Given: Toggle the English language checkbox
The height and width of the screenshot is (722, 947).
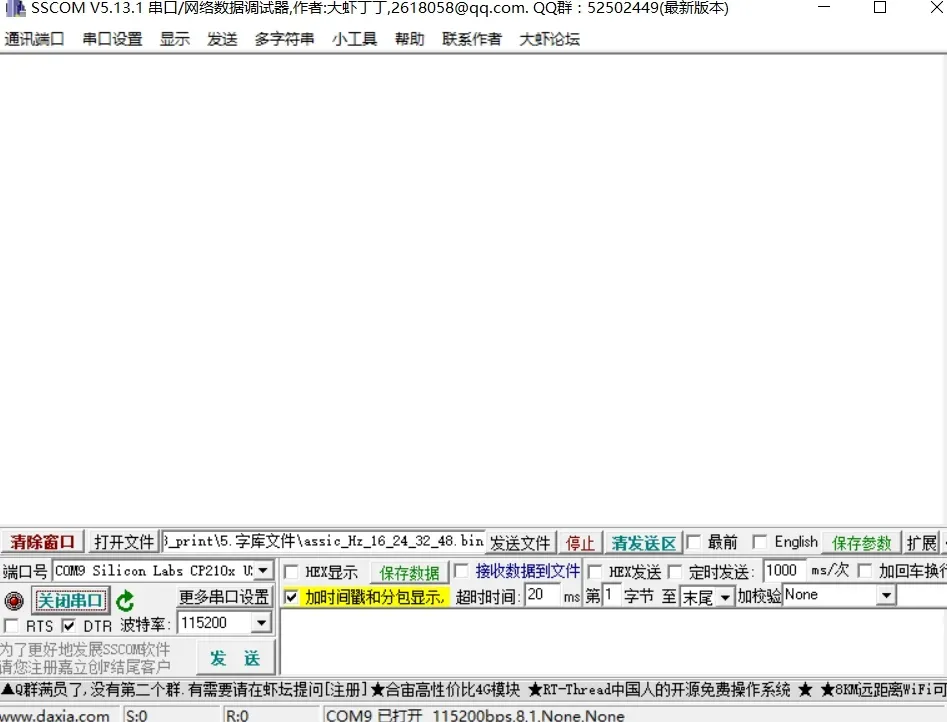Looking at the screenshot, I should (760, 542).
